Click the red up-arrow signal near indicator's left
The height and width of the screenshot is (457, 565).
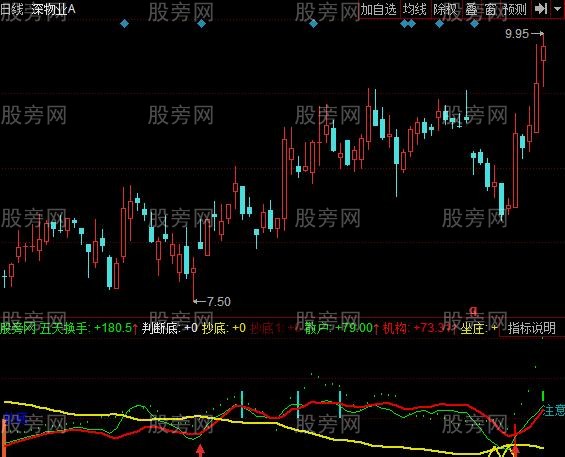point(200,451)
